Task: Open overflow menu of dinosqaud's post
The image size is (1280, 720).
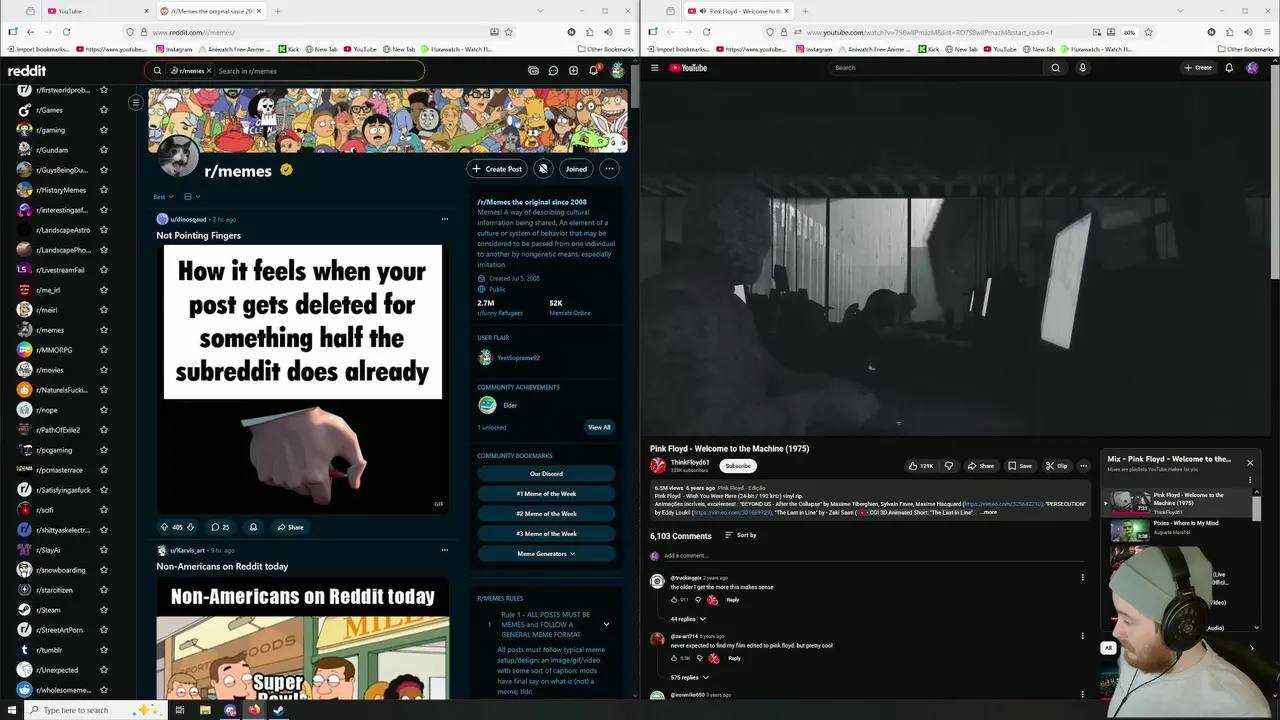Action: click(445, 219)
